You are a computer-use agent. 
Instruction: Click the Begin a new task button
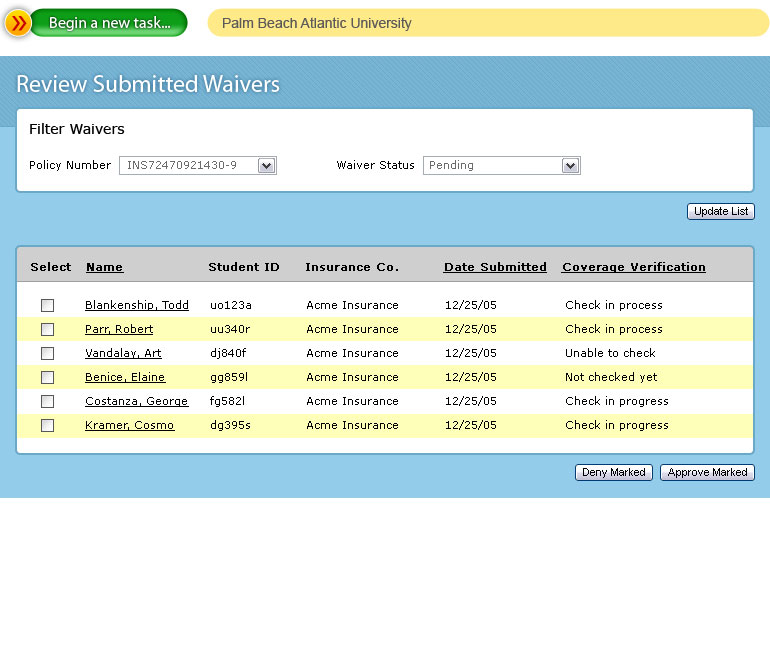coord(109,23)
